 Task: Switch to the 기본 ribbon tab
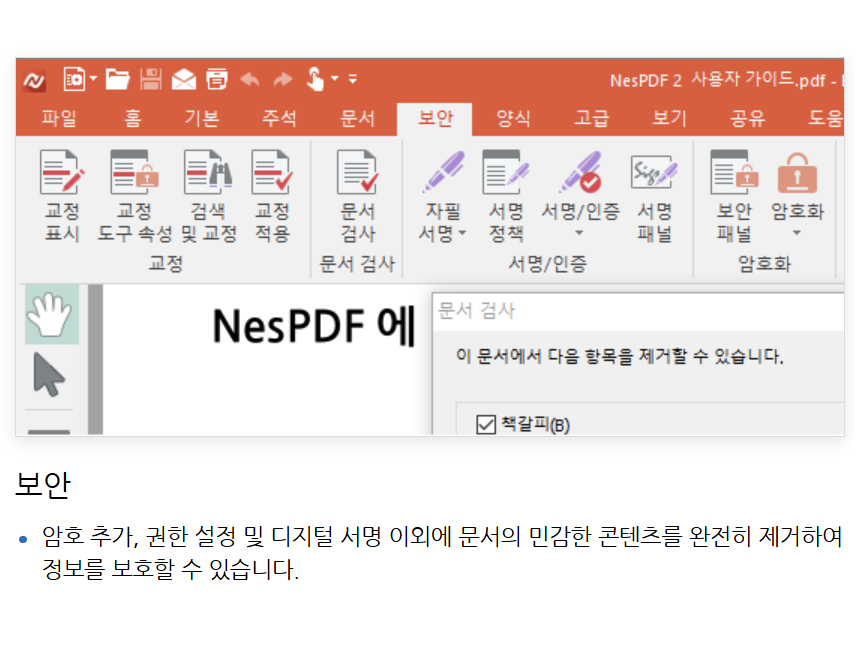[x=202, y=118]
